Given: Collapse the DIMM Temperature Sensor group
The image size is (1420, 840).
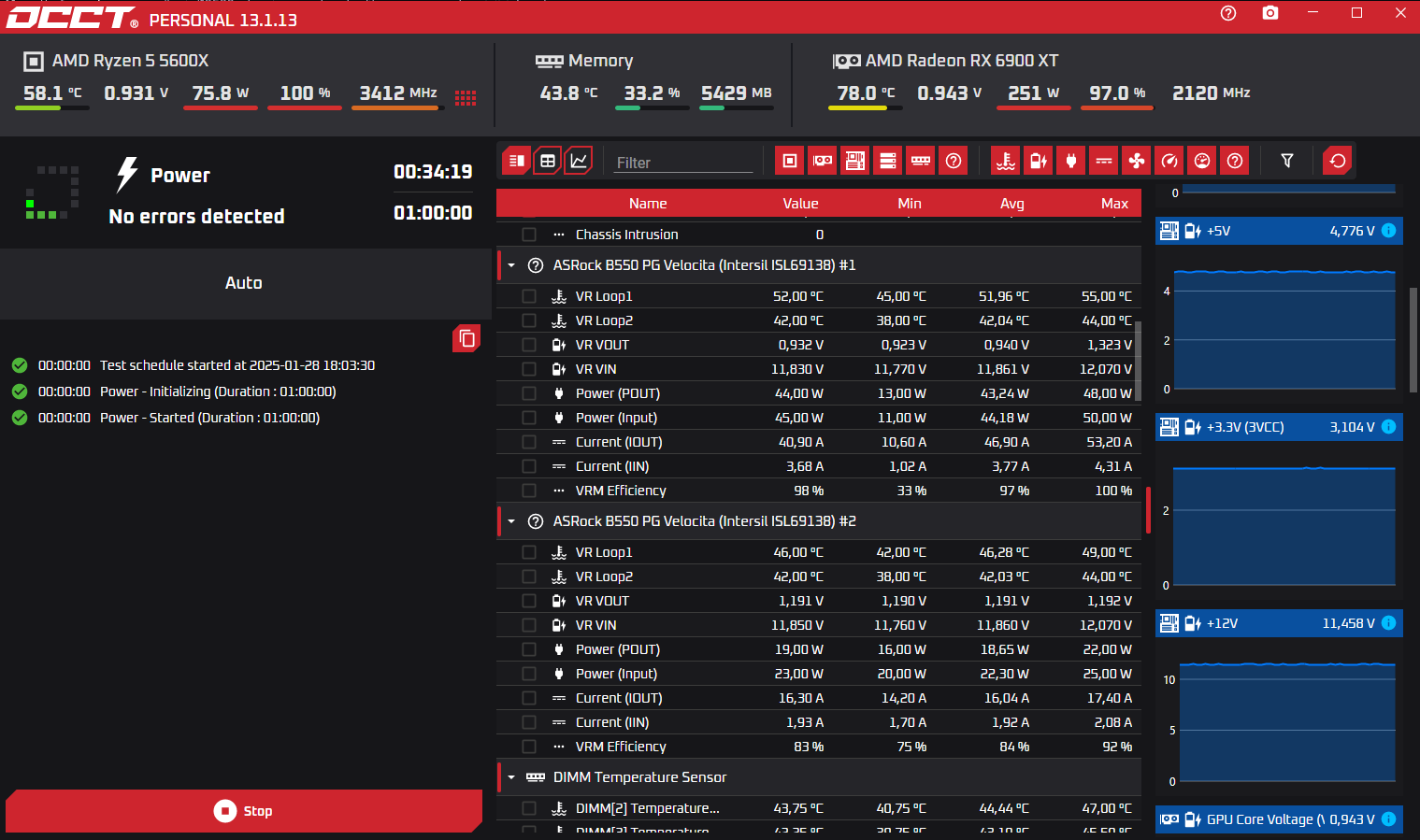Looking at the screenshot, I should (x=511, y=777).
